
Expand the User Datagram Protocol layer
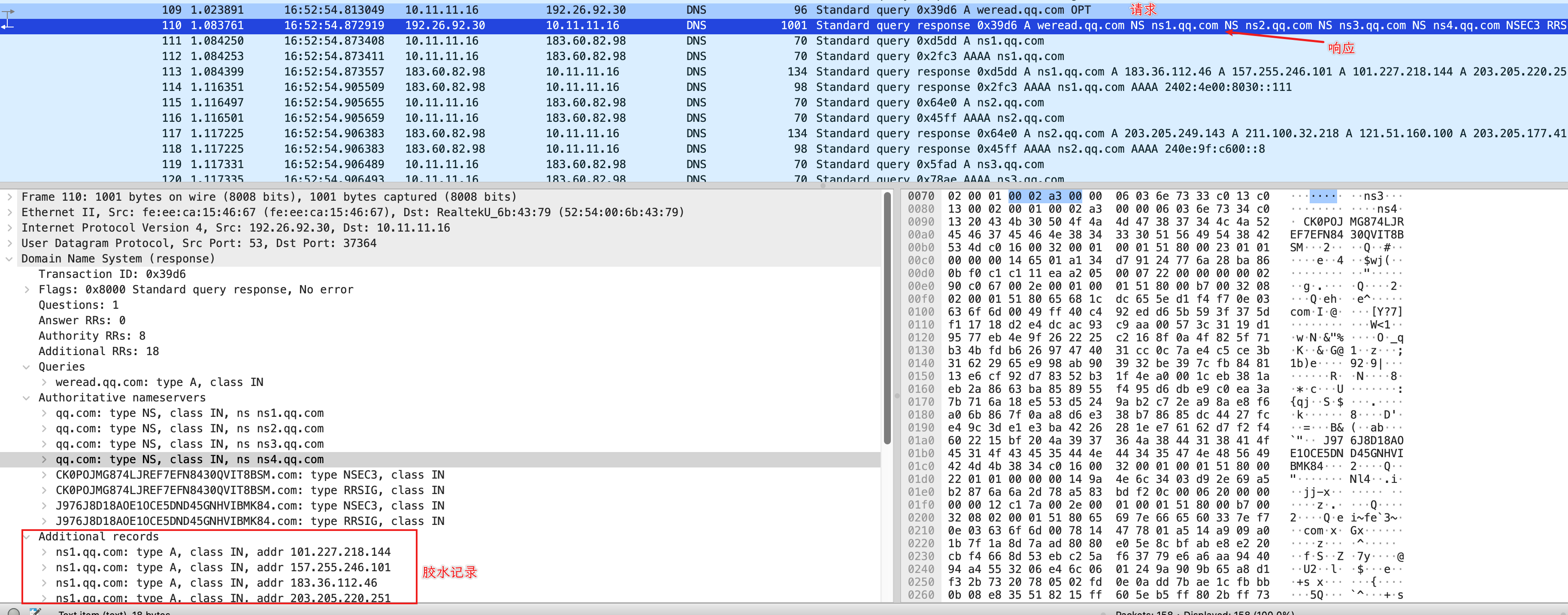(x=9, y=243)
